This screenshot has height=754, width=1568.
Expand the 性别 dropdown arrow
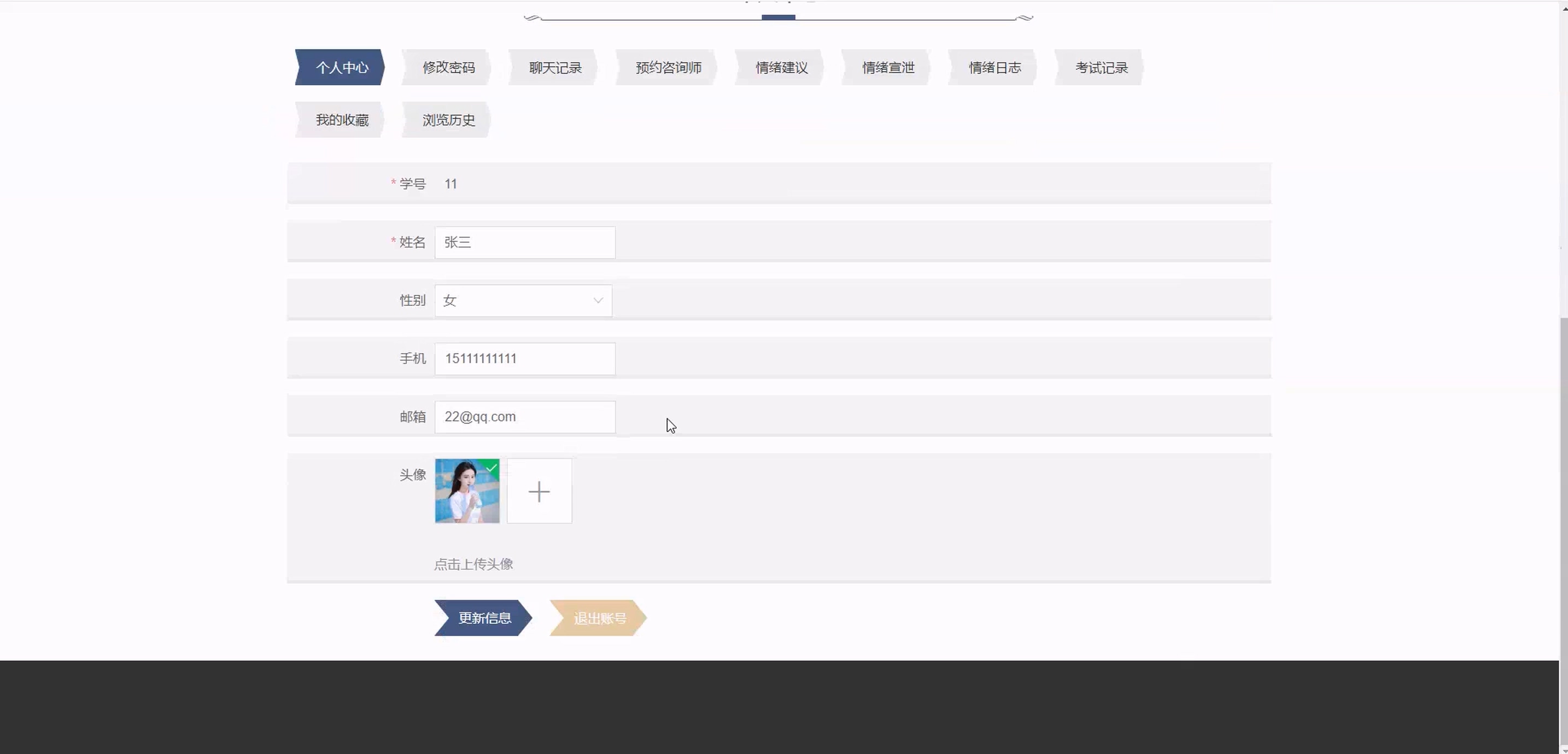[x=598, y=301]
